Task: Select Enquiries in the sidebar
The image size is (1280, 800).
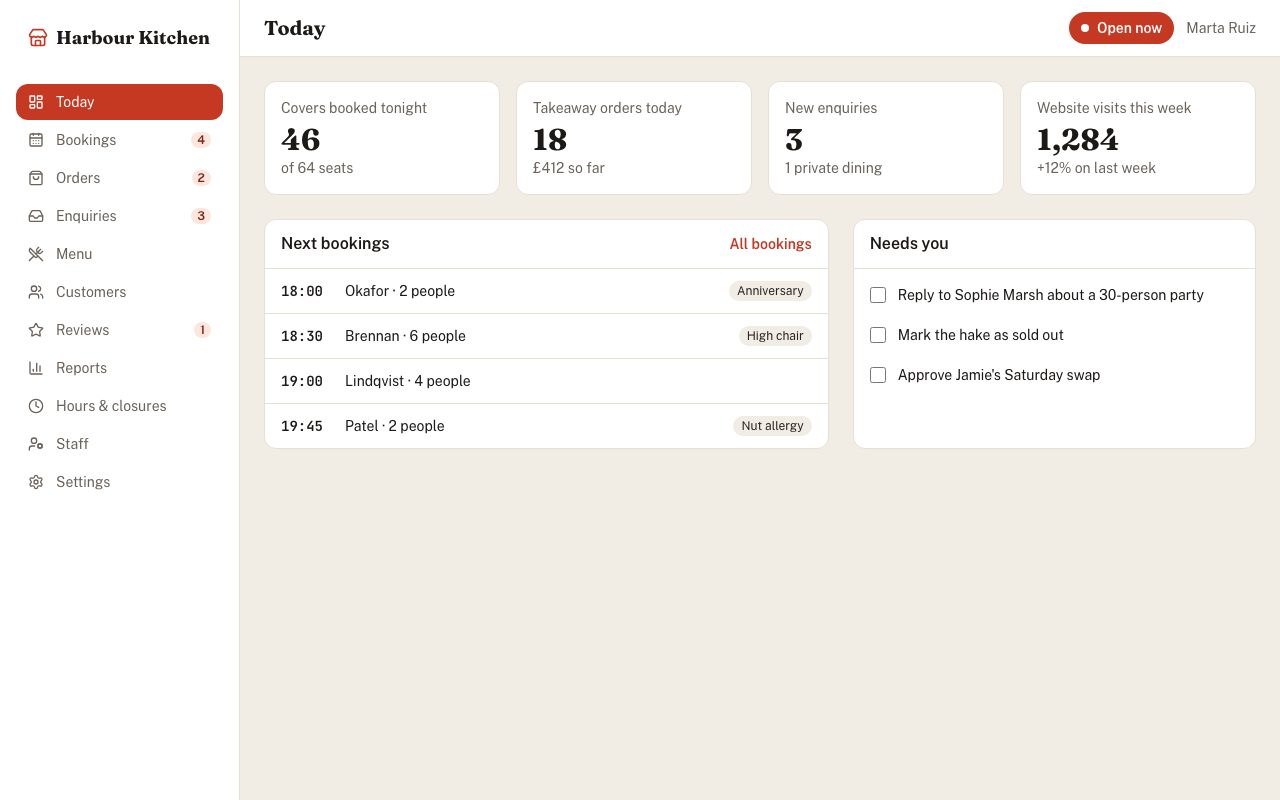Action: pos(119,216)
